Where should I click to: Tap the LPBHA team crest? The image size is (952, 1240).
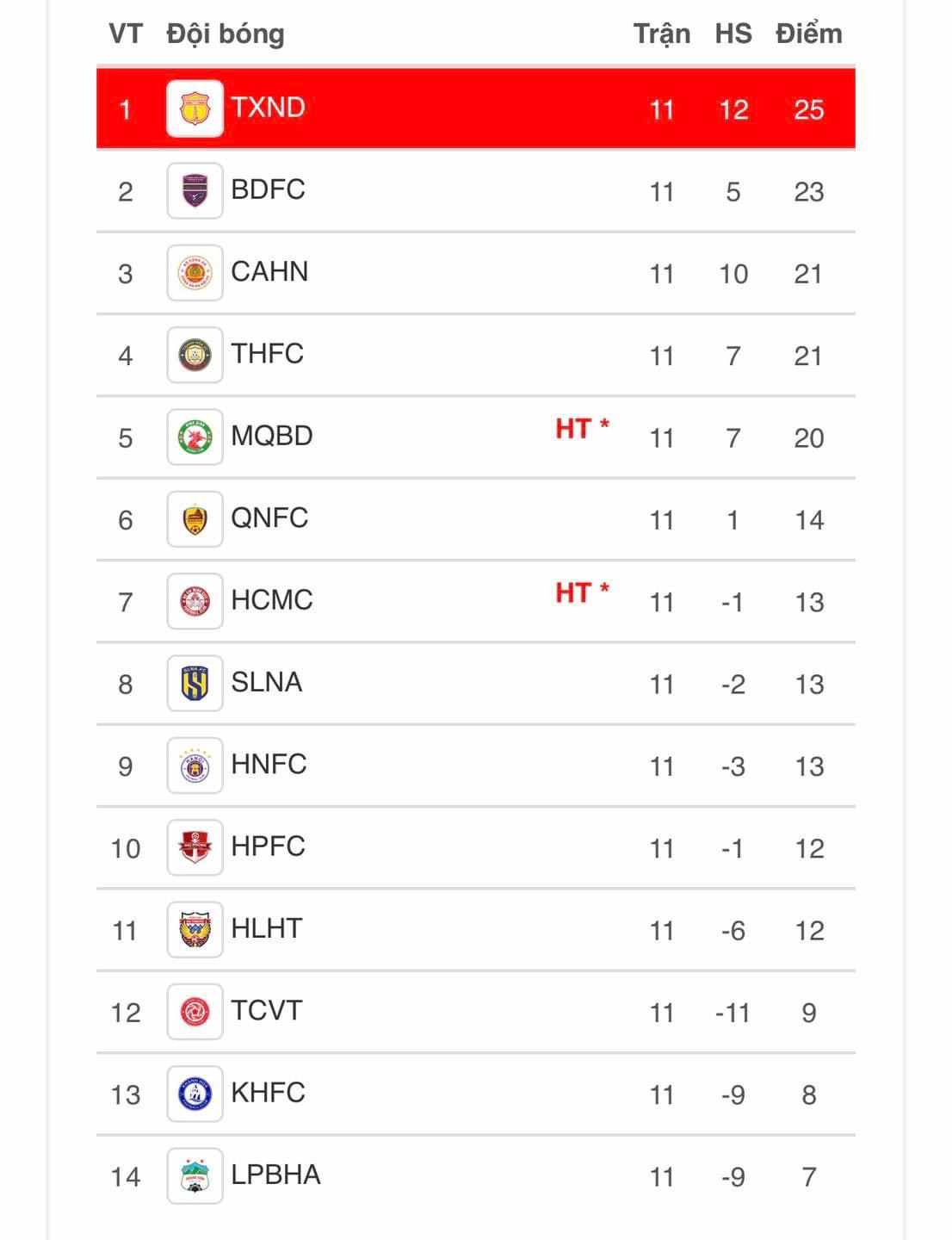pyautogui.click(x=195, y=1175)
